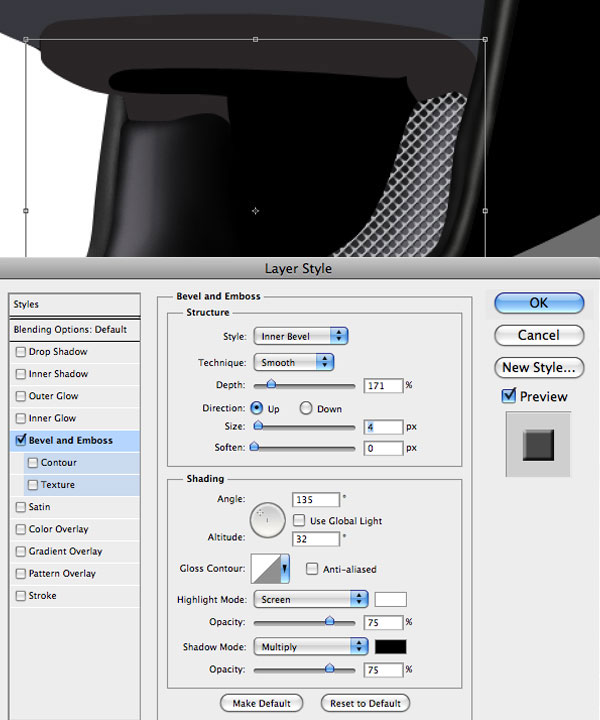
Task: Click the top-left transform handle on canvas
Action: tap(26, 39)
